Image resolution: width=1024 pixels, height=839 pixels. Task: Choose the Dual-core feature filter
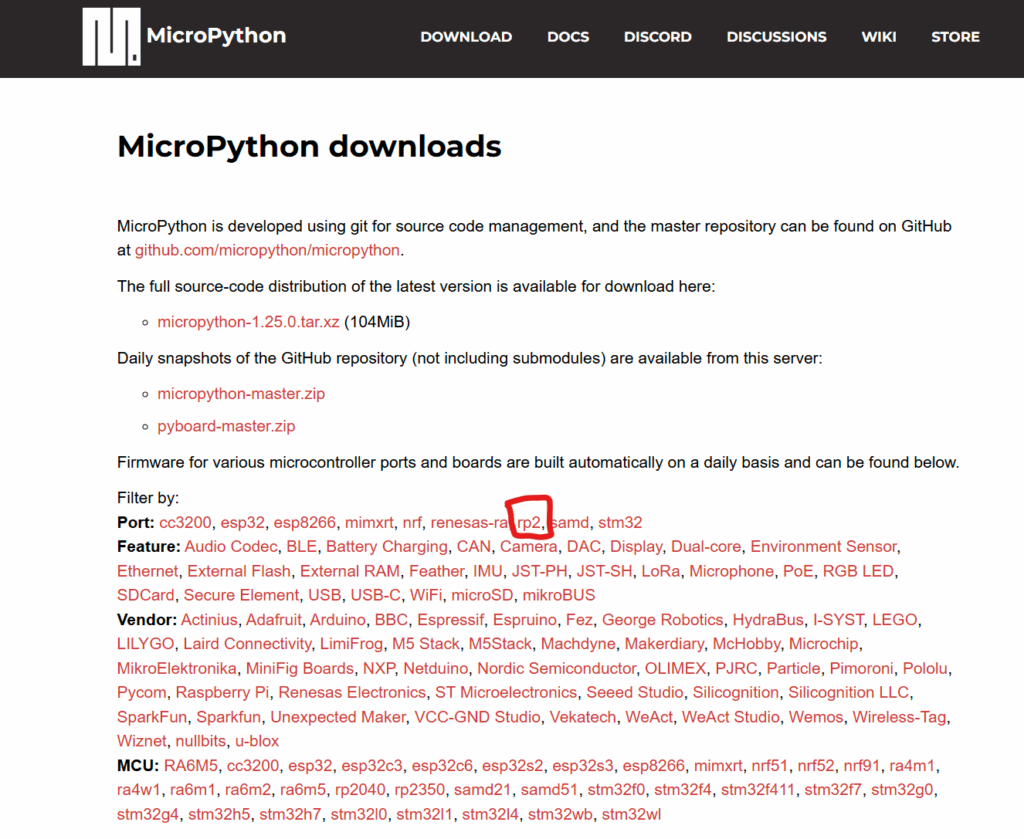(706, 546)
